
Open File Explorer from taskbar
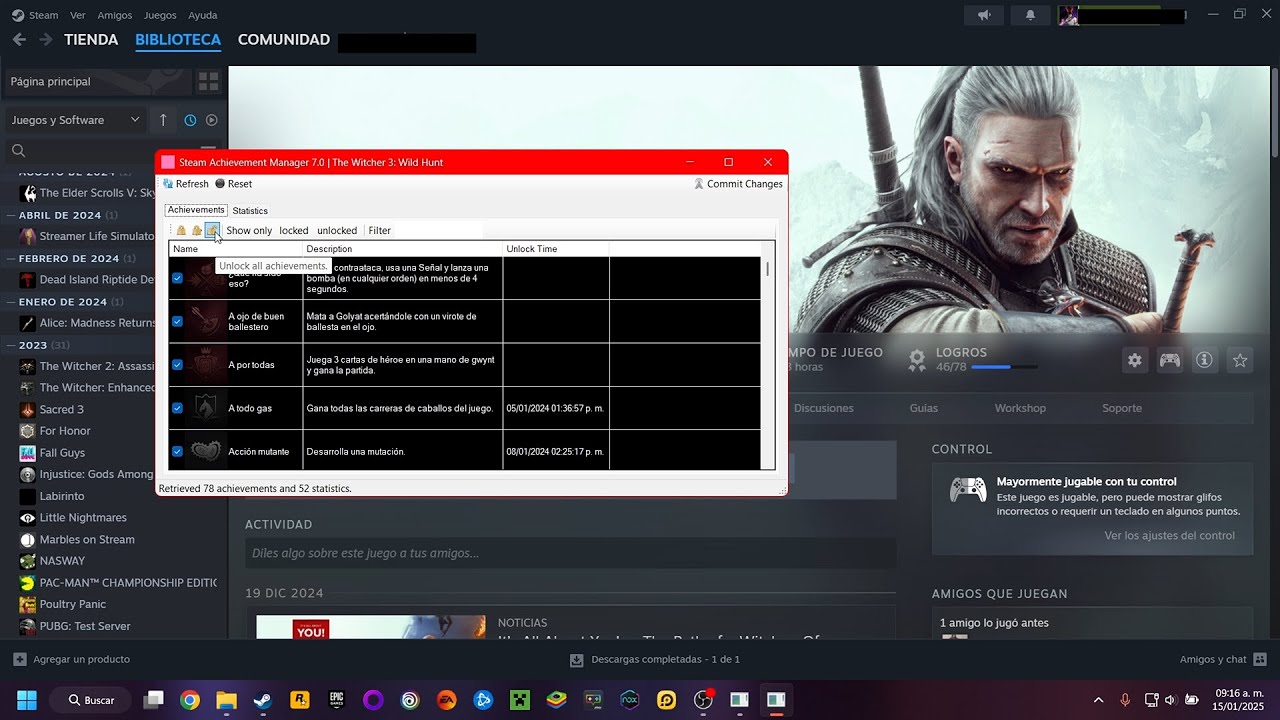point(226,700)
